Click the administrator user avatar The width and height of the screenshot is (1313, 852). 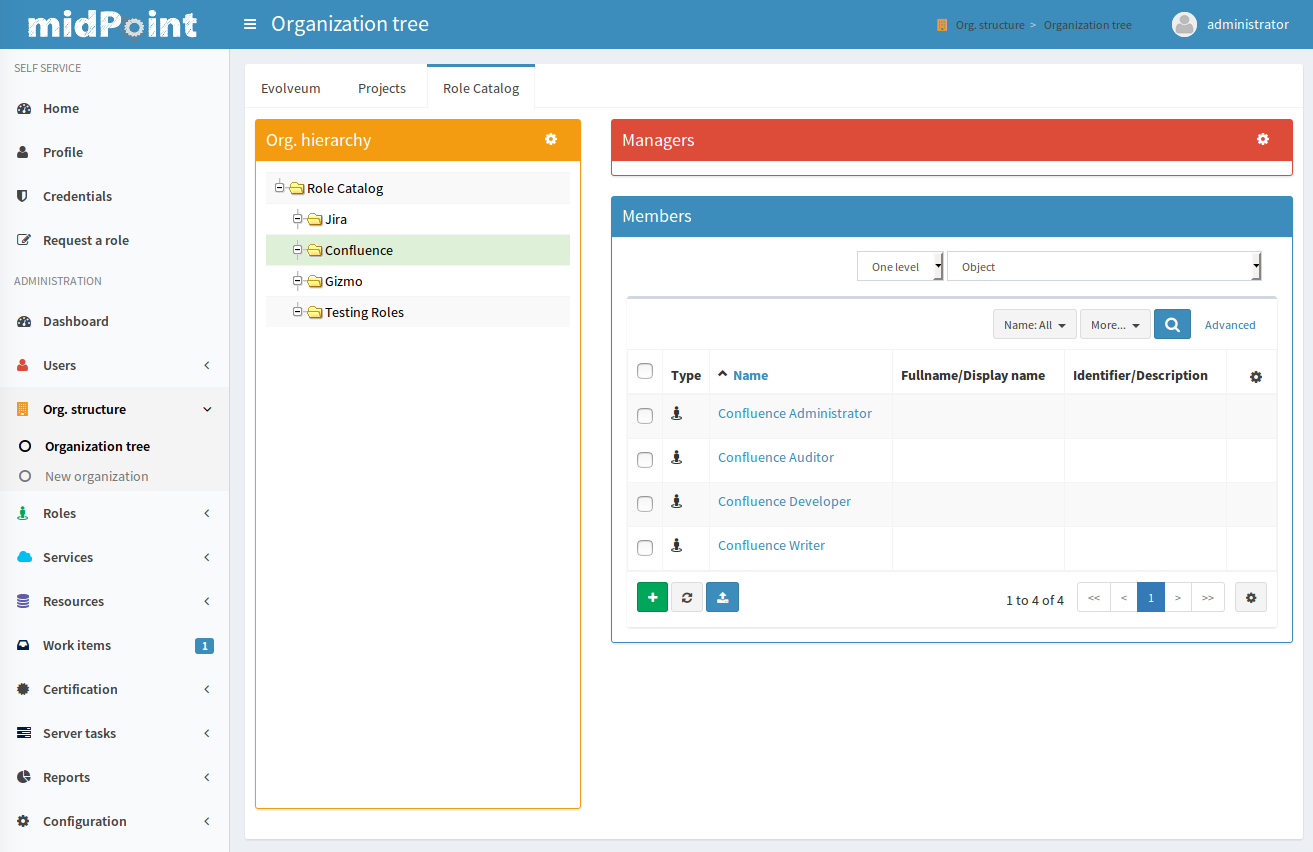tap(1184, 24)
